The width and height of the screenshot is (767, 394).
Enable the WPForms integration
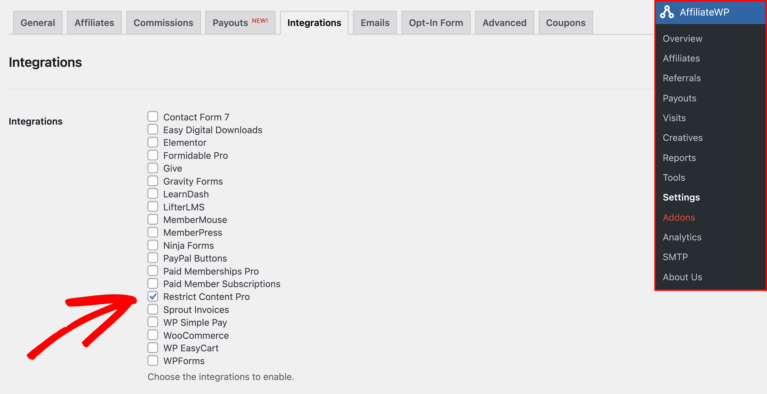point(153,361)
